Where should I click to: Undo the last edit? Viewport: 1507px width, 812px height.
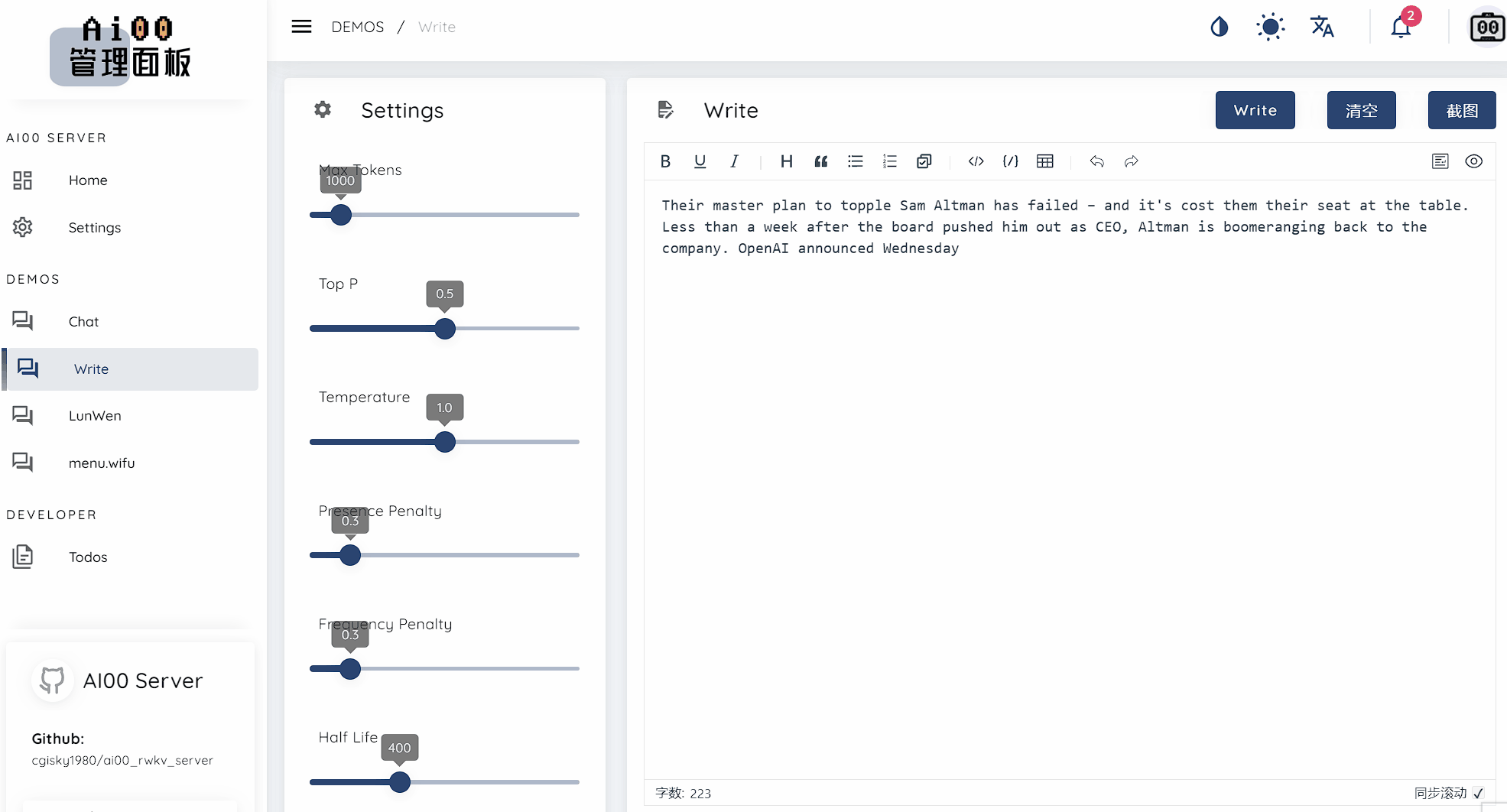coord(1097,161)
